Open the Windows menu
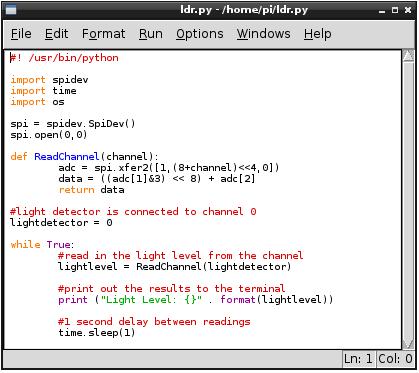419x373 pixels. (x=264, y=34)
